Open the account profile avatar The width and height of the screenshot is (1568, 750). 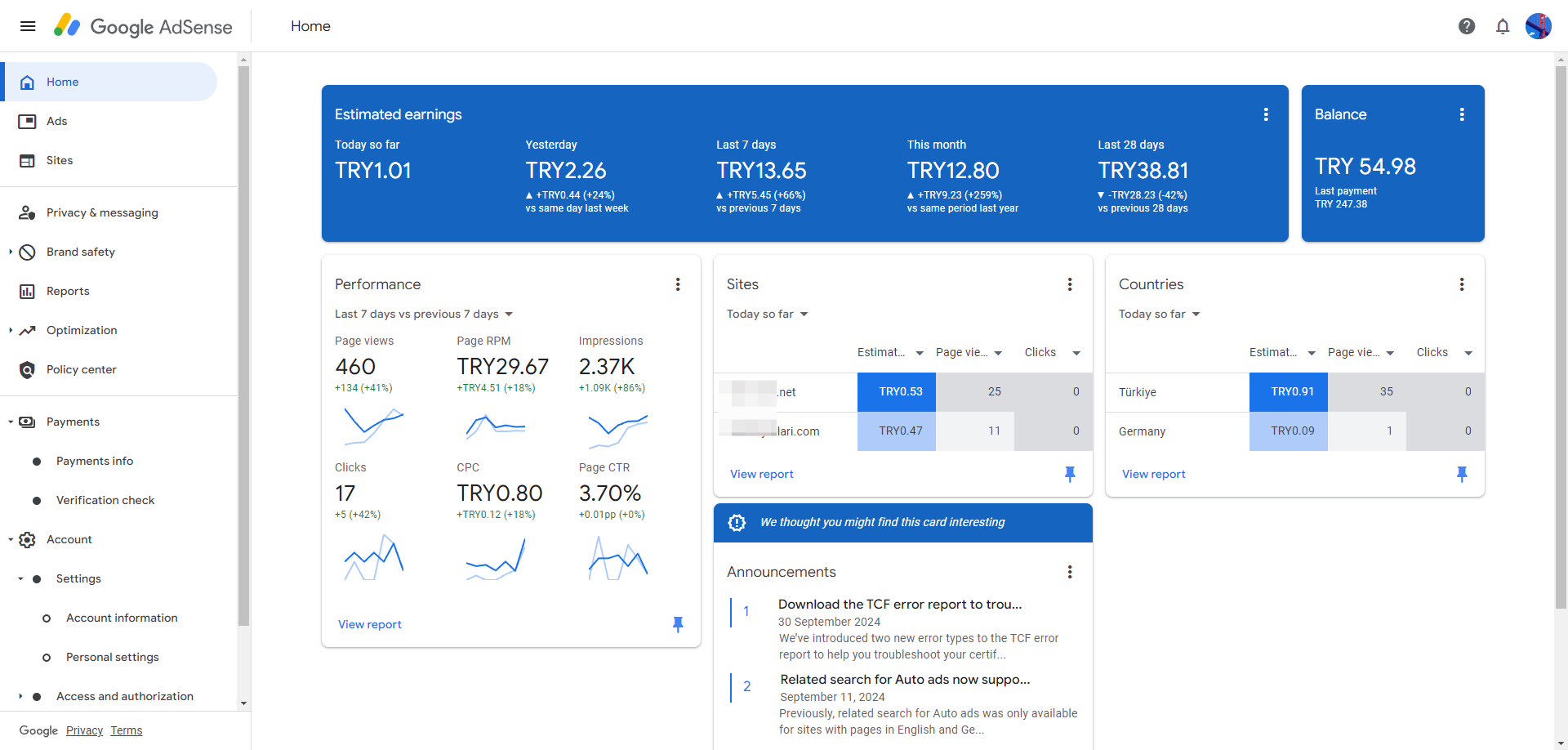pyautogui.click(x=1539, y=26)
